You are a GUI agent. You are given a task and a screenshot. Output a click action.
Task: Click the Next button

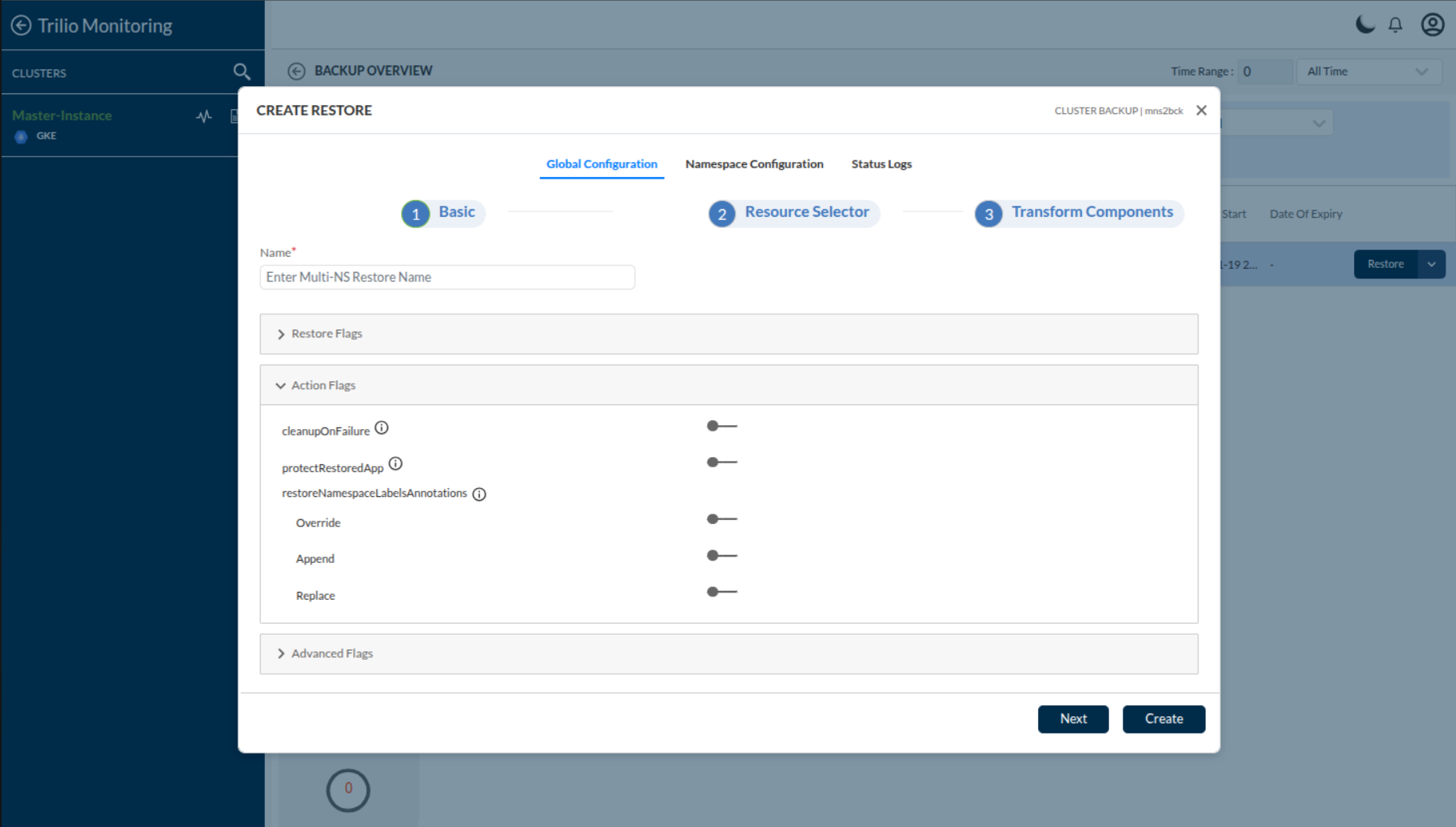pyautogui.click(x=1072, y=719)
